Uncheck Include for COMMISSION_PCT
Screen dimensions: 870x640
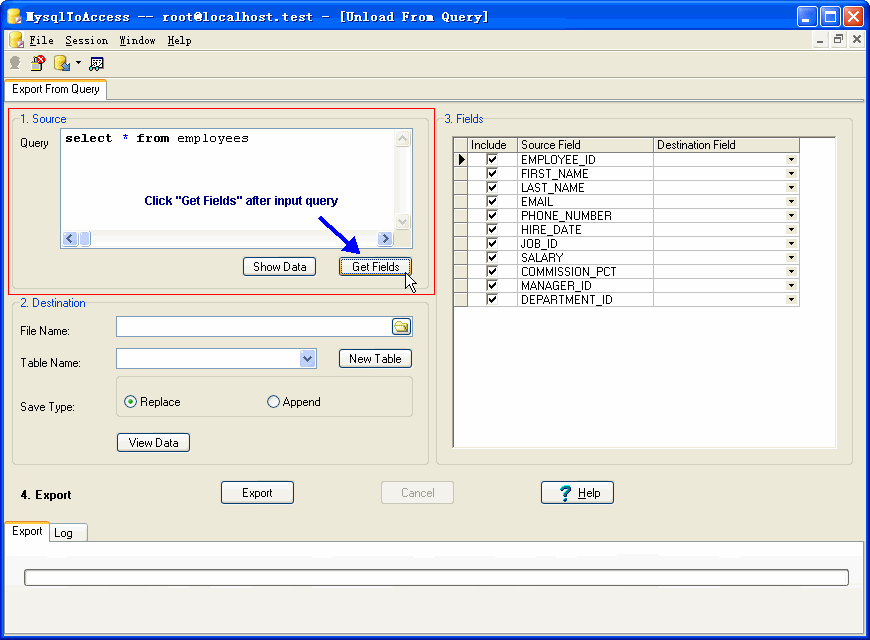pyautogui.click(x=492, y=271)
